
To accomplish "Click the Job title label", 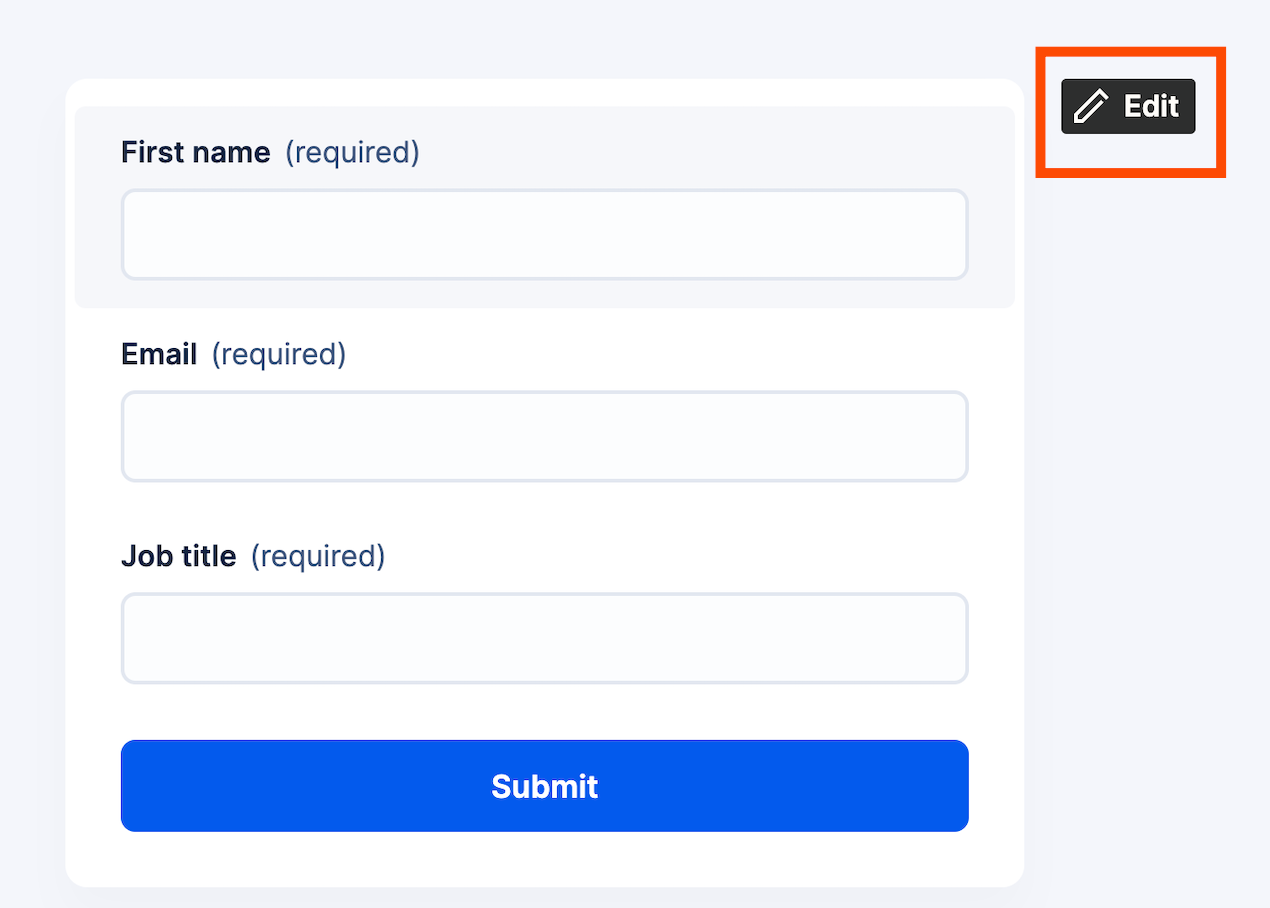I will pos(178,556).
